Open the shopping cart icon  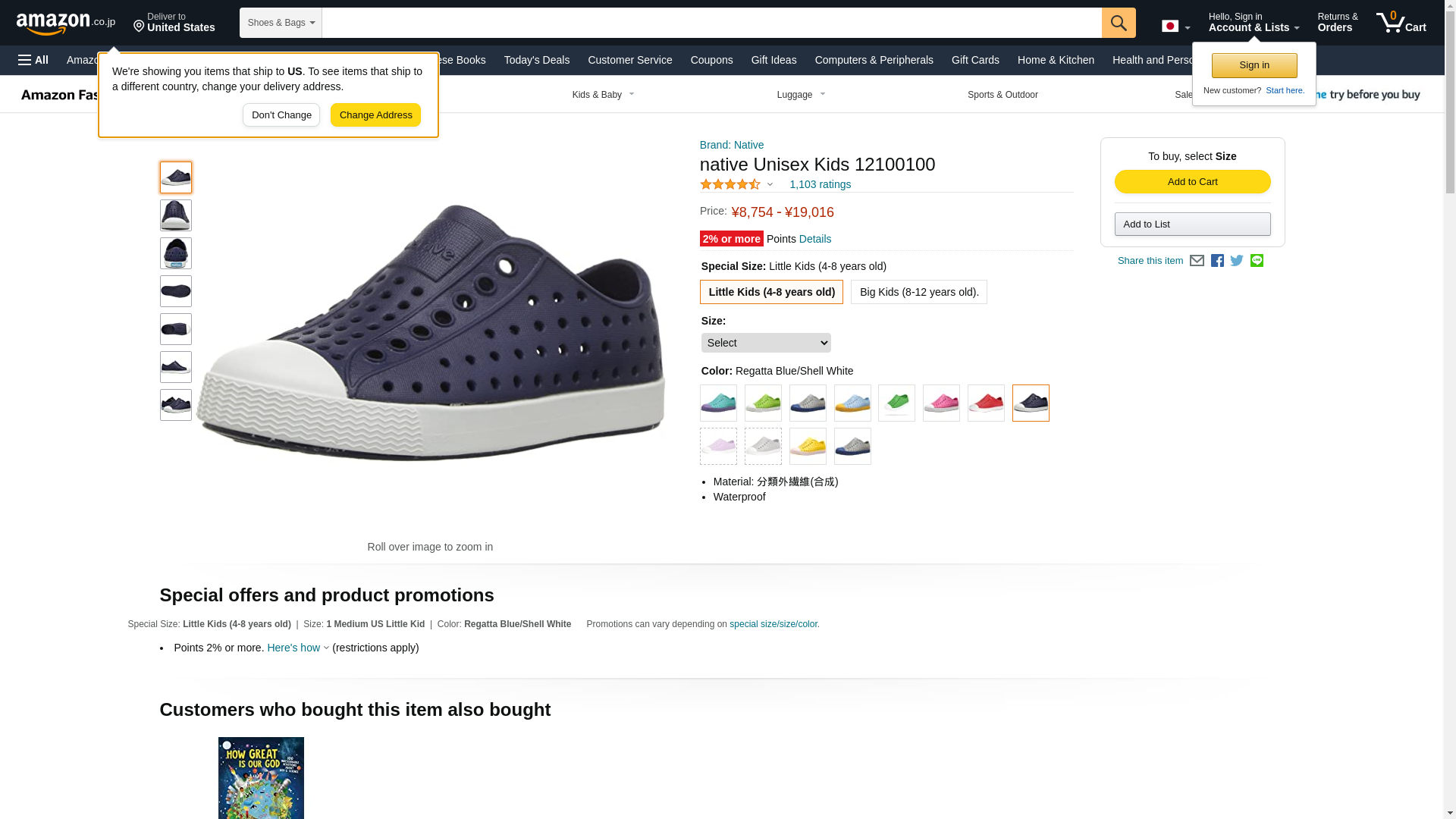pos(1401,23)
